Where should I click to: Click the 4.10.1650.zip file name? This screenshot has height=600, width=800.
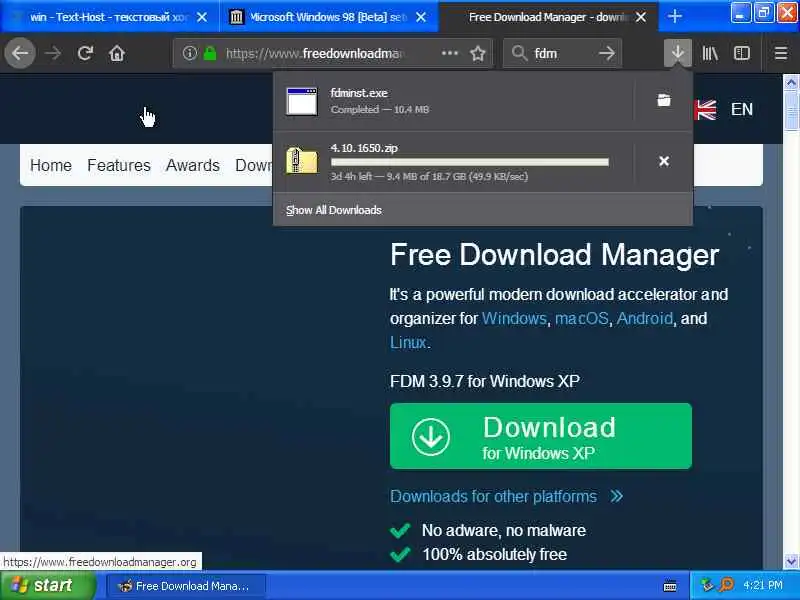(364, 148)
